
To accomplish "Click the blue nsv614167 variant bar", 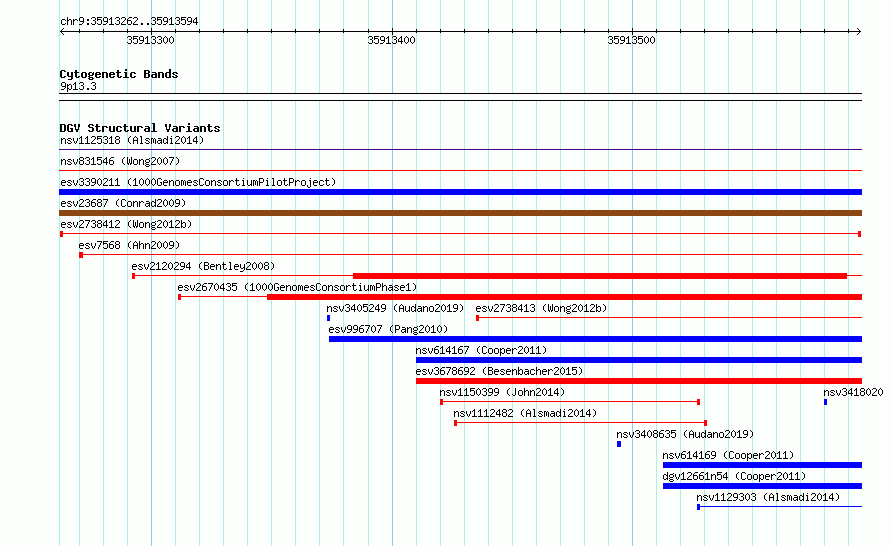I will point(639,360).
